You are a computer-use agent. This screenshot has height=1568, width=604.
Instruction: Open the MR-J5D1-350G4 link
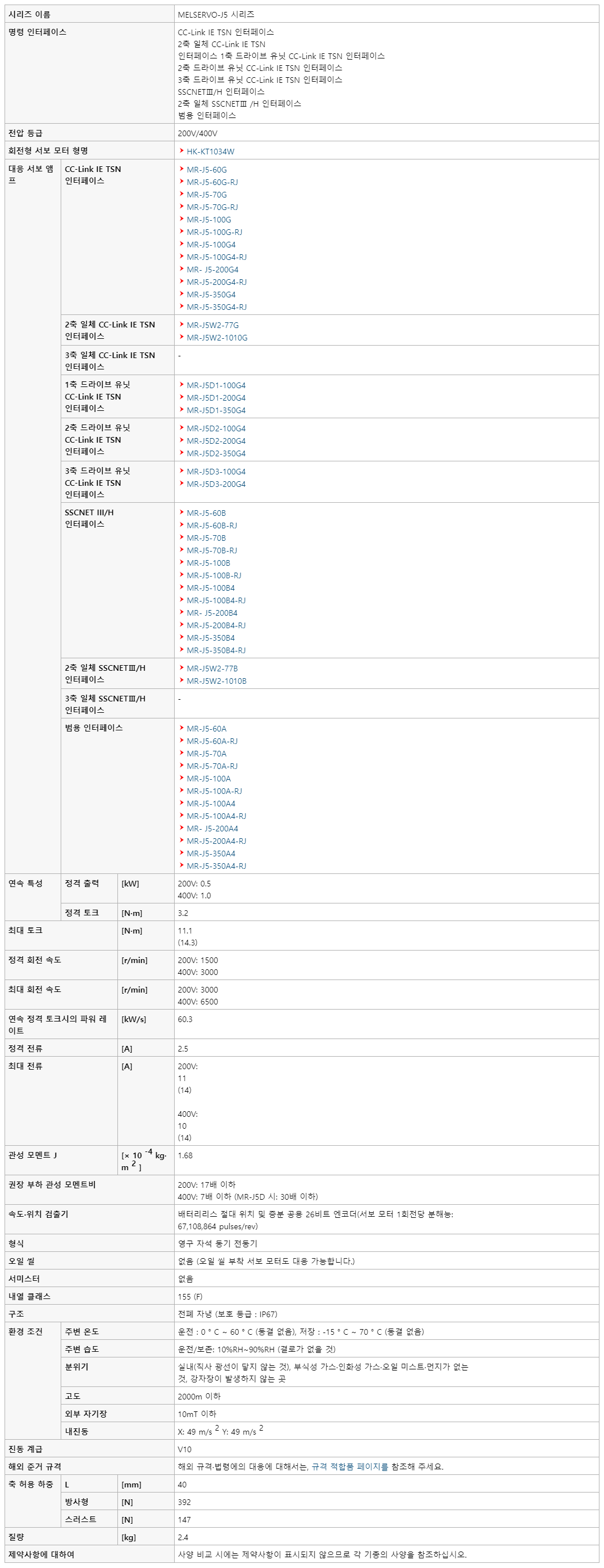tap(216, 410)
